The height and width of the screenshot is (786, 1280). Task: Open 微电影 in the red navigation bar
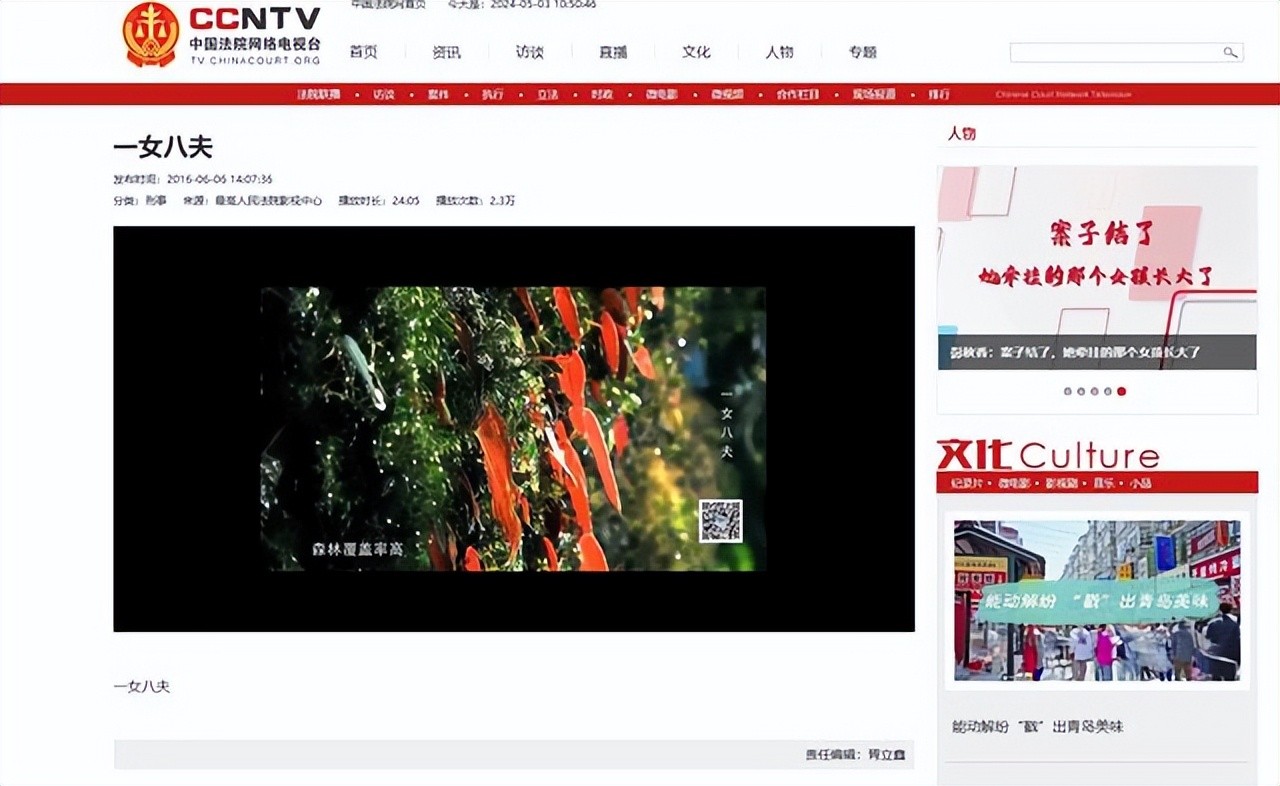tap(661, 95)
